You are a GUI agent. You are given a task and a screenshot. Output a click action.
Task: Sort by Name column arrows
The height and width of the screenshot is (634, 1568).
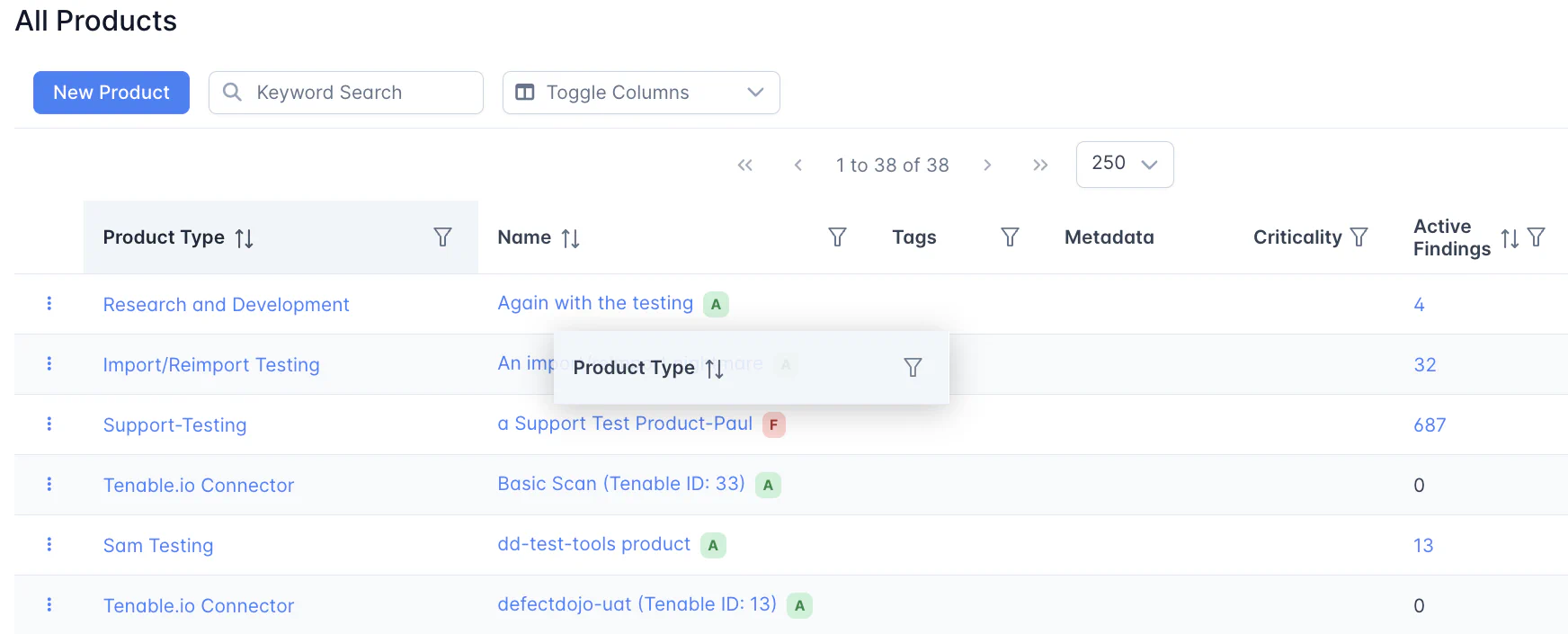tap(570, 238)
